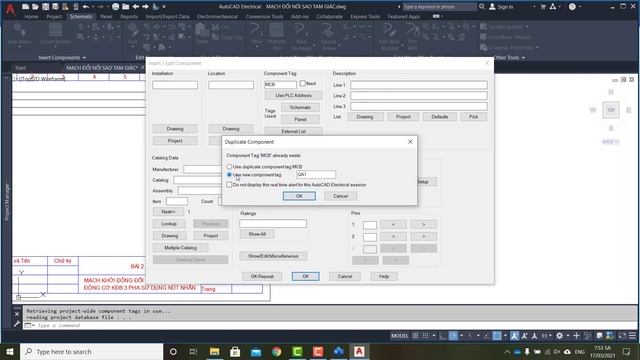This screenshot has height=360, width=640.
Task: Click the new component tag field containing QA1
Action: pyautogui.click(x=316, y=174)
